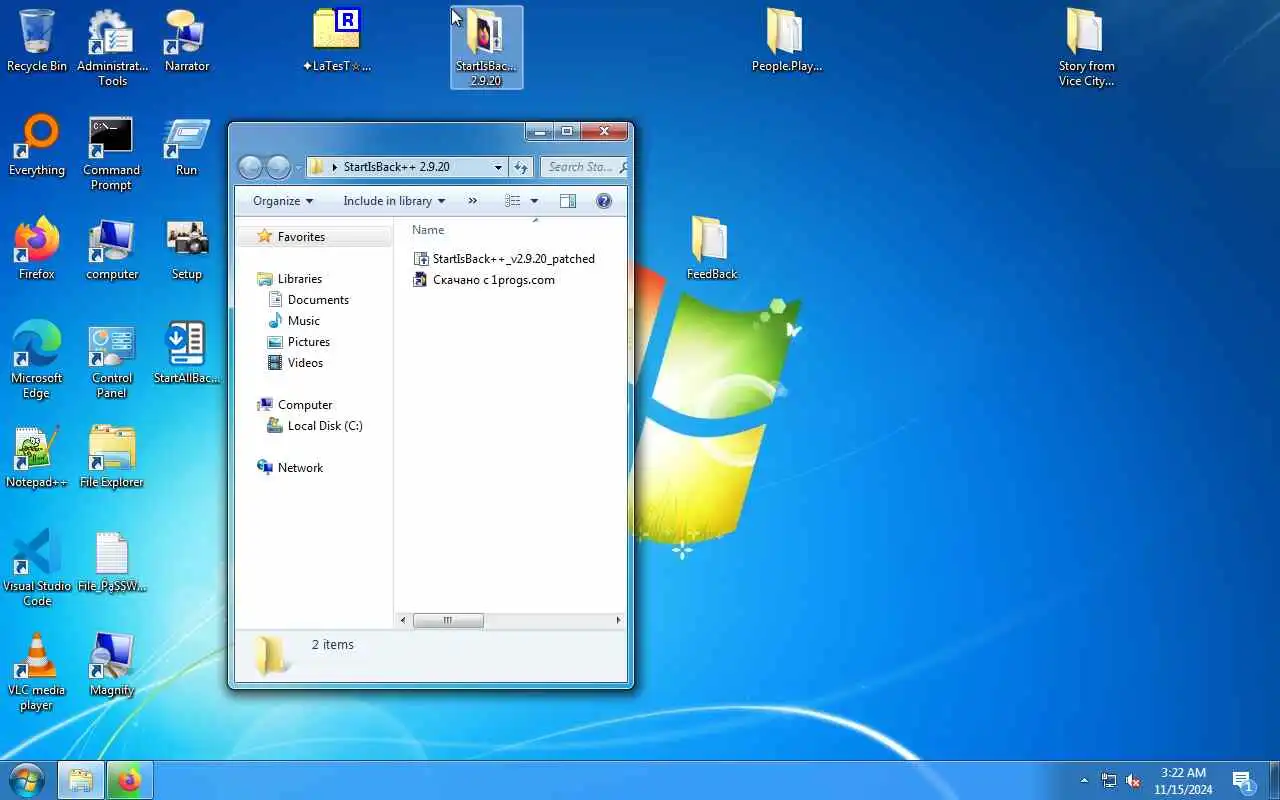Launch the Firefox desktop shortcut
Viewport: 1280px width, 800px height.
37,249
